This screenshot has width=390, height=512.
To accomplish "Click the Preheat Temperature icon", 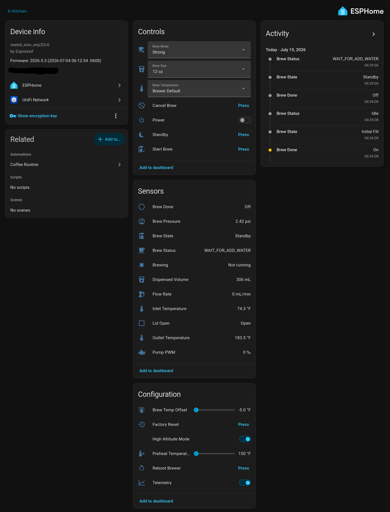I will 141,454.
